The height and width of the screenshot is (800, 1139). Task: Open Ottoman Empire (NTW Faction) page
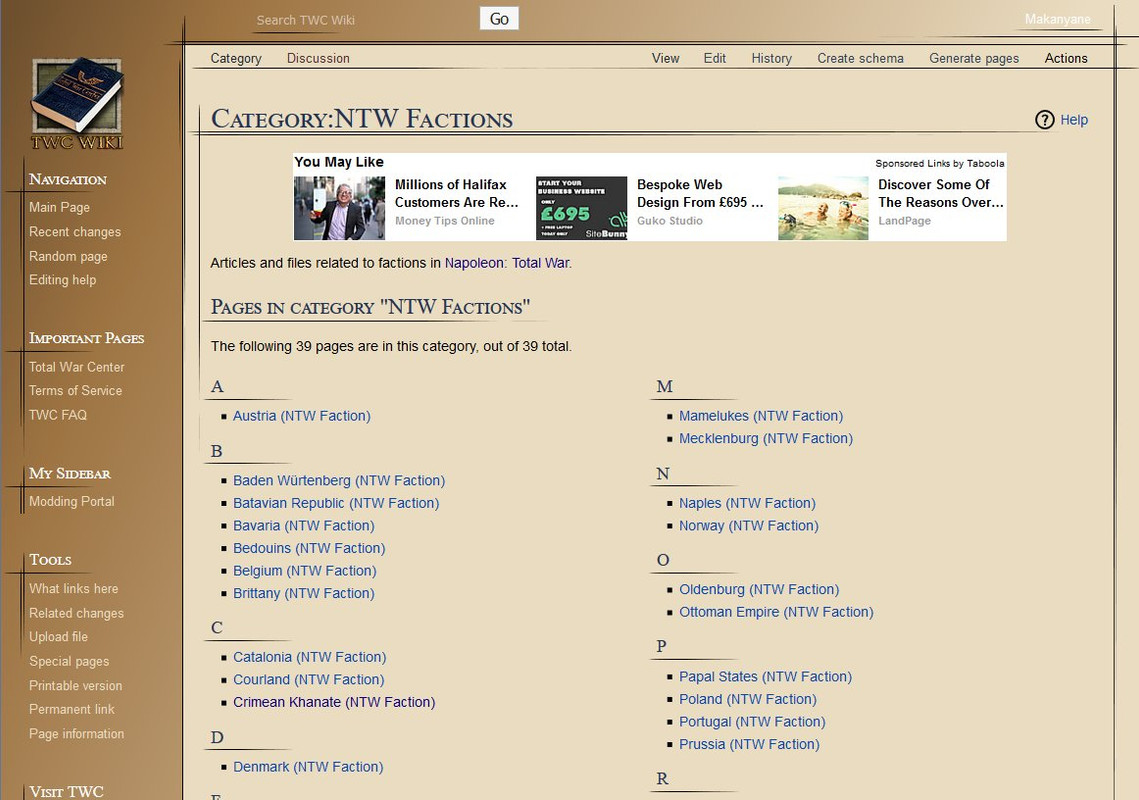pos(776,612)
